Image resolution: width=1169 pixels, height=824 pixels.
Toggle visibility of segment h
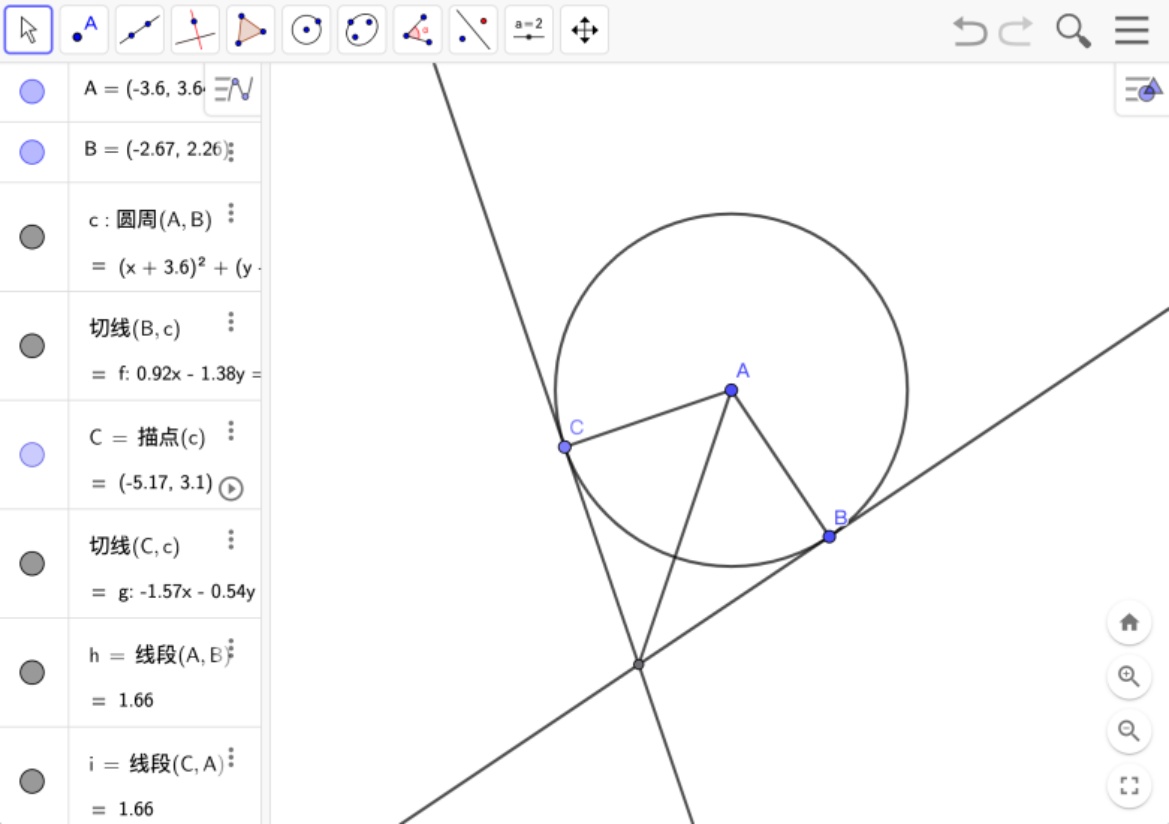32,672
